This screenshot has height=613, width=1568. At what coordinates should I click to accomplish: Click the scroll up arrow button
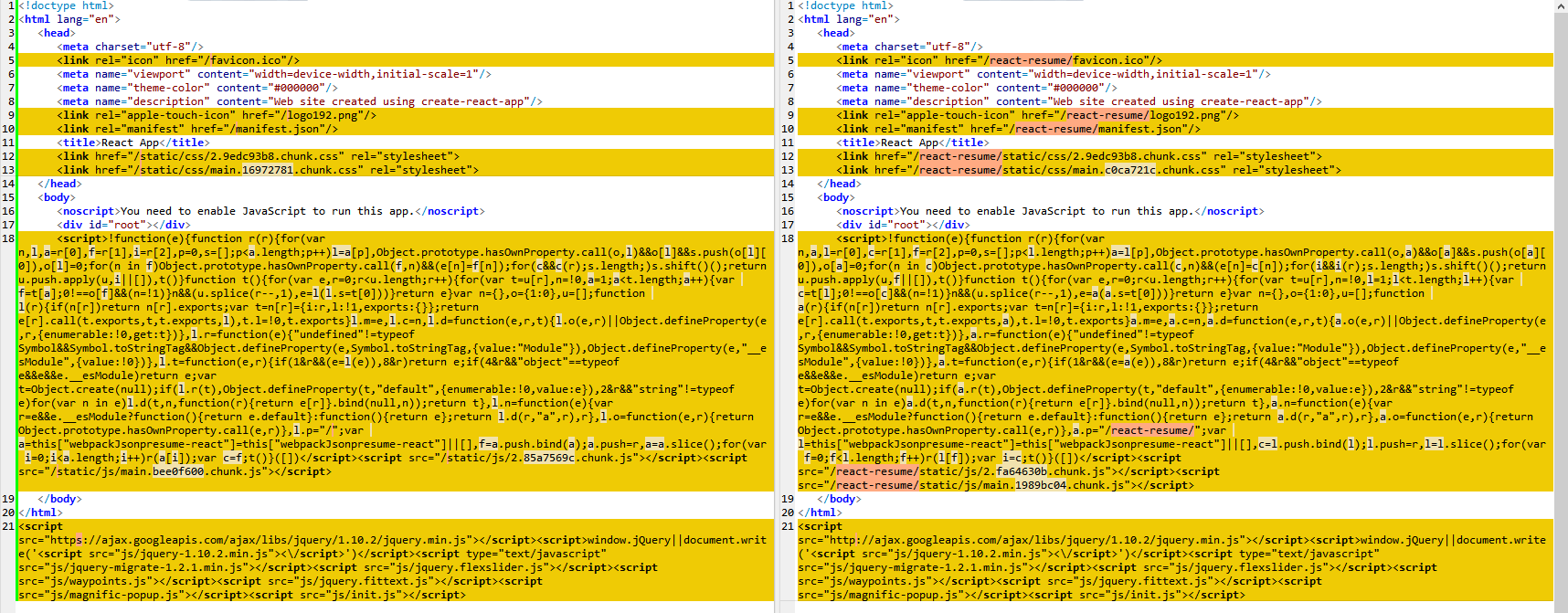tap(1561, 5)
